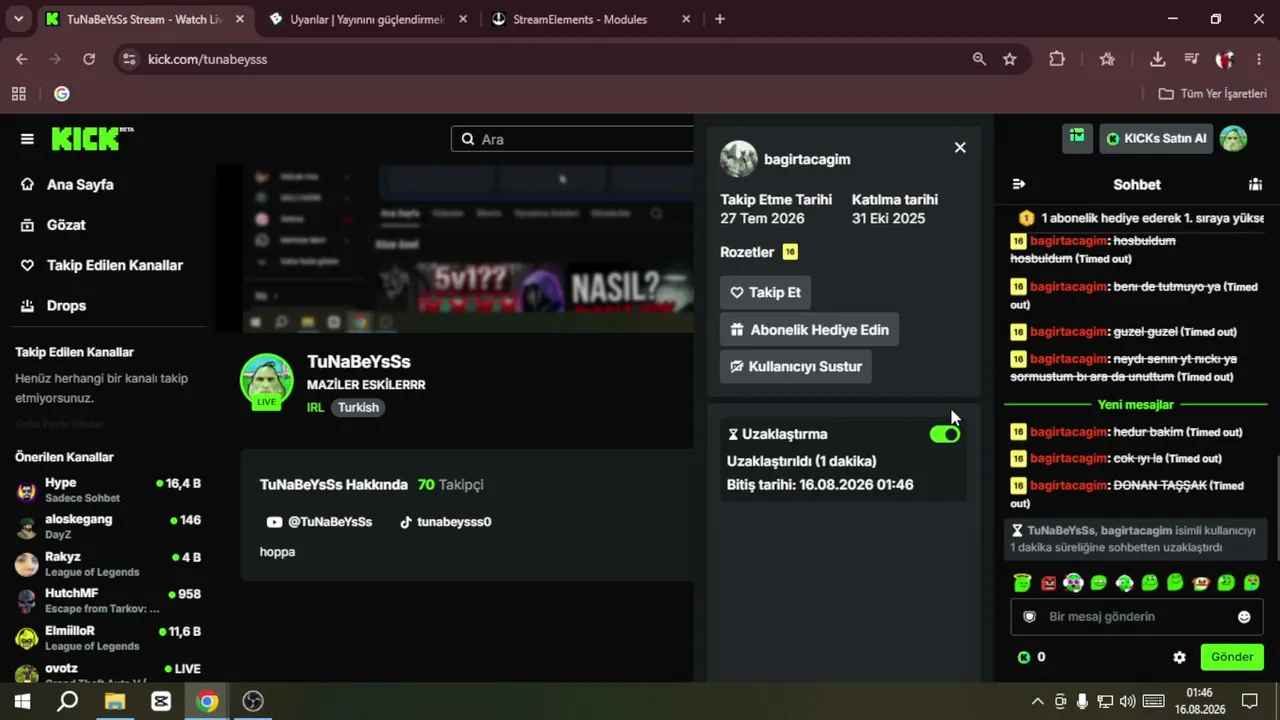The width and height of the screenshot is (1280, 720).
Task: Click the Yeni mesajlar divider label
Action: coord(1136,405)
